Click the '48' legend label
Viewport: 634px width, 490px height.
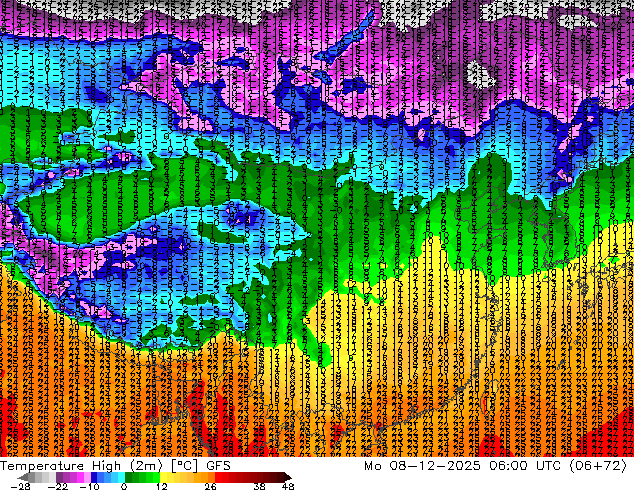coord(288,486)
